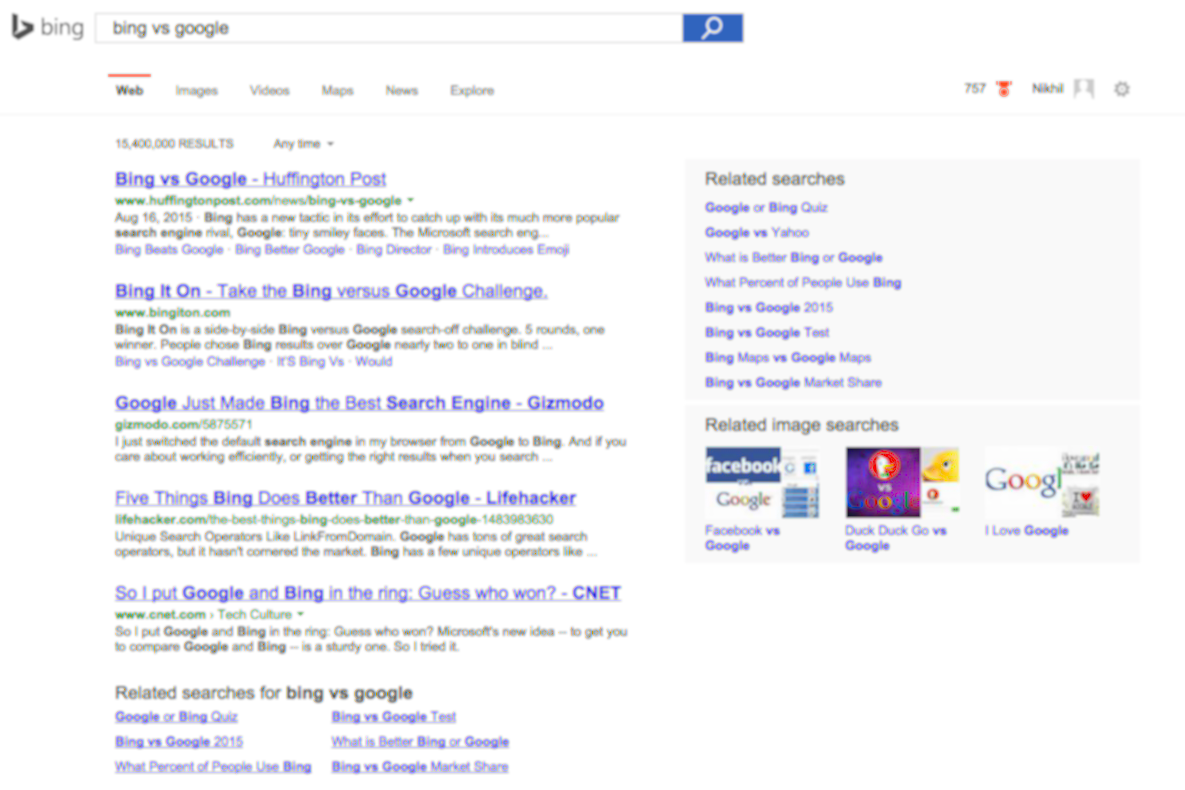
Task: Click bottom 'Bing vs Google 2015' link
Action: pos(179,741)
